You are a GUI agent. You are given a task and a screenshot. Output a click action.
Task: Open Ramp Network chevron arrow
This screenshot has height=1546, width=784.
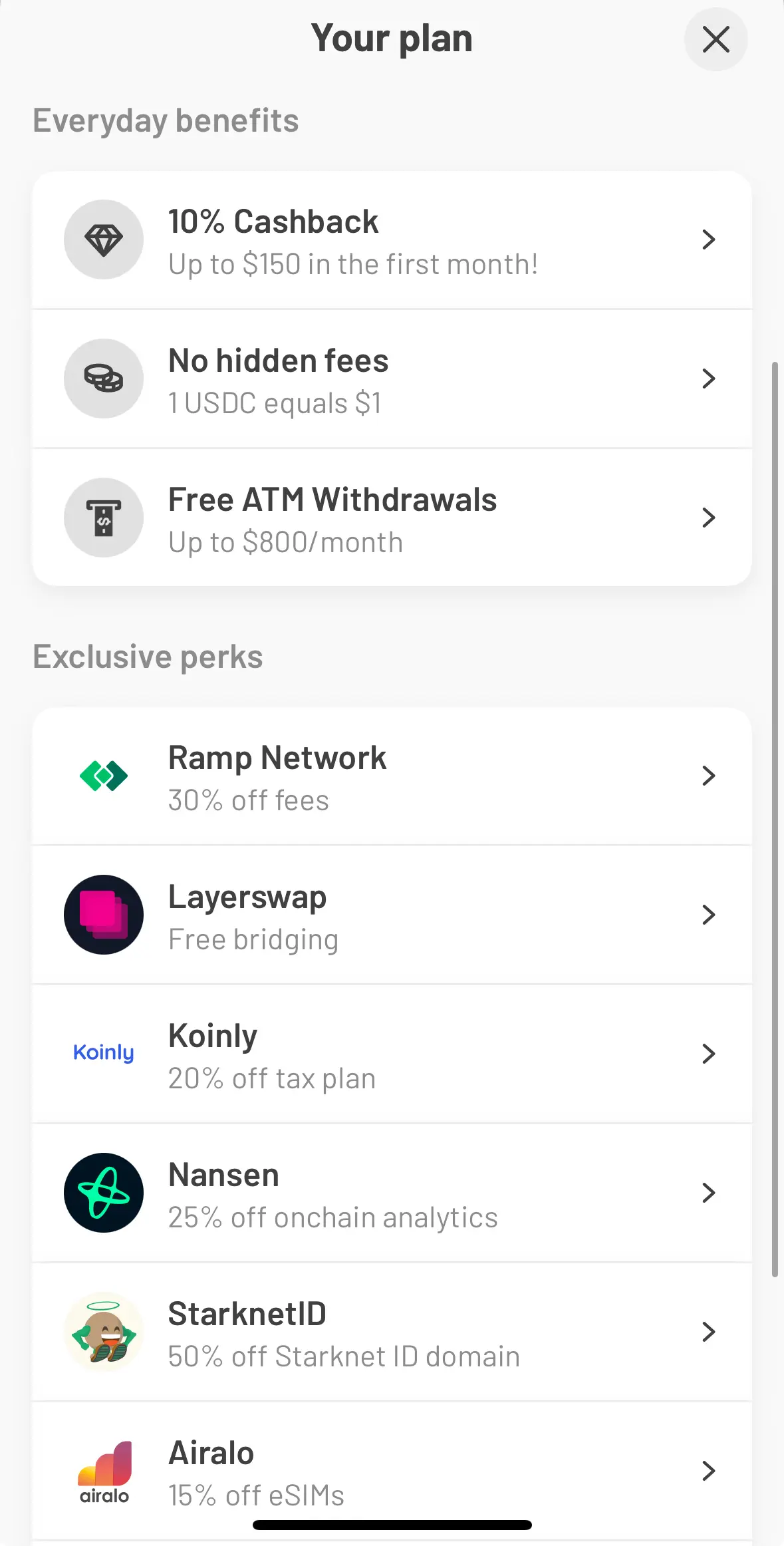[x=709, y=776]
